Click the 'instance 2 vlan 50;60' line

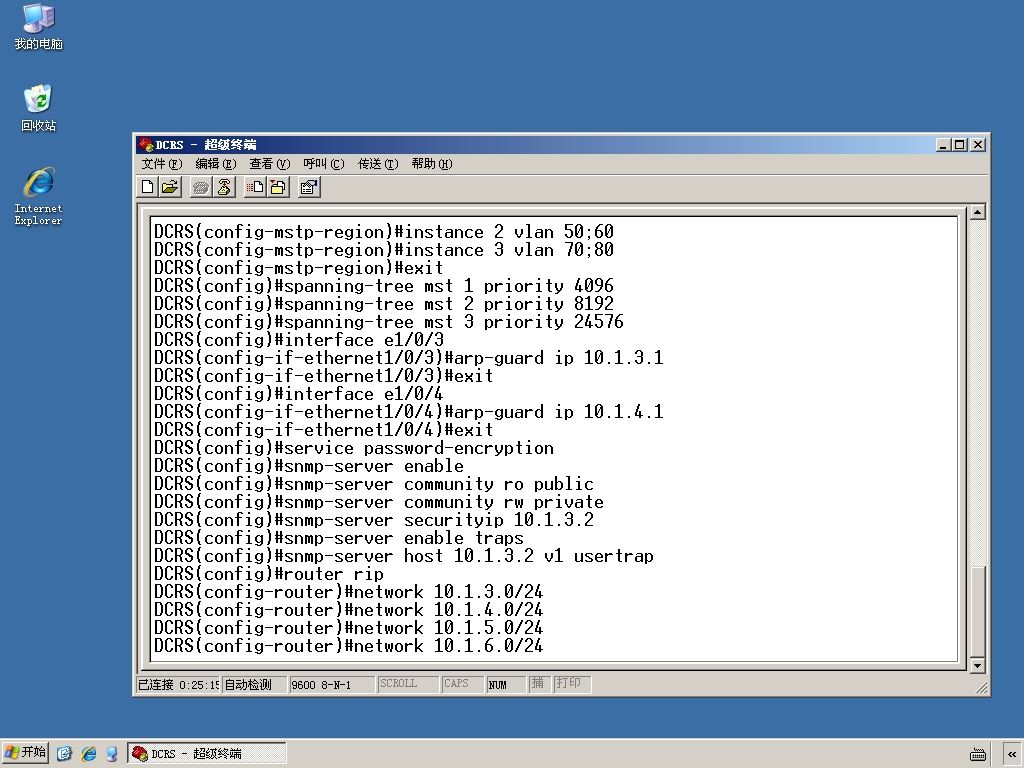point(384,232)
